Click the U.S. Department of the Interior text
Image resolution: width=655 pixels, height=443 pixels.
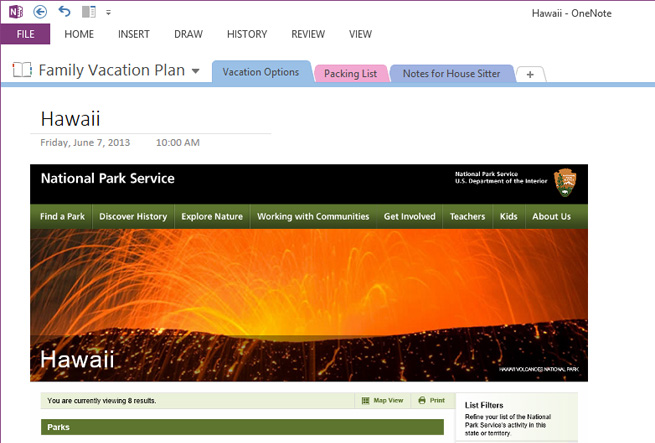[501, 181]
